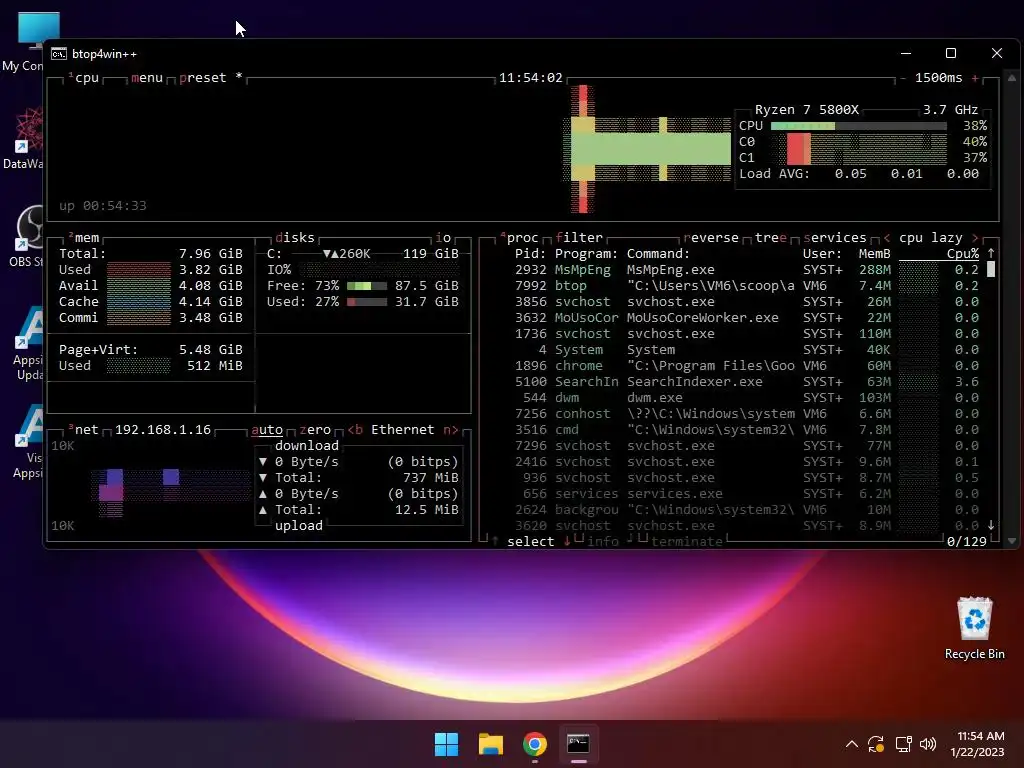Toggle zero option in net box
Image resolution: width=1024 pixels, height=768 pixels.
tap(315, 430)
